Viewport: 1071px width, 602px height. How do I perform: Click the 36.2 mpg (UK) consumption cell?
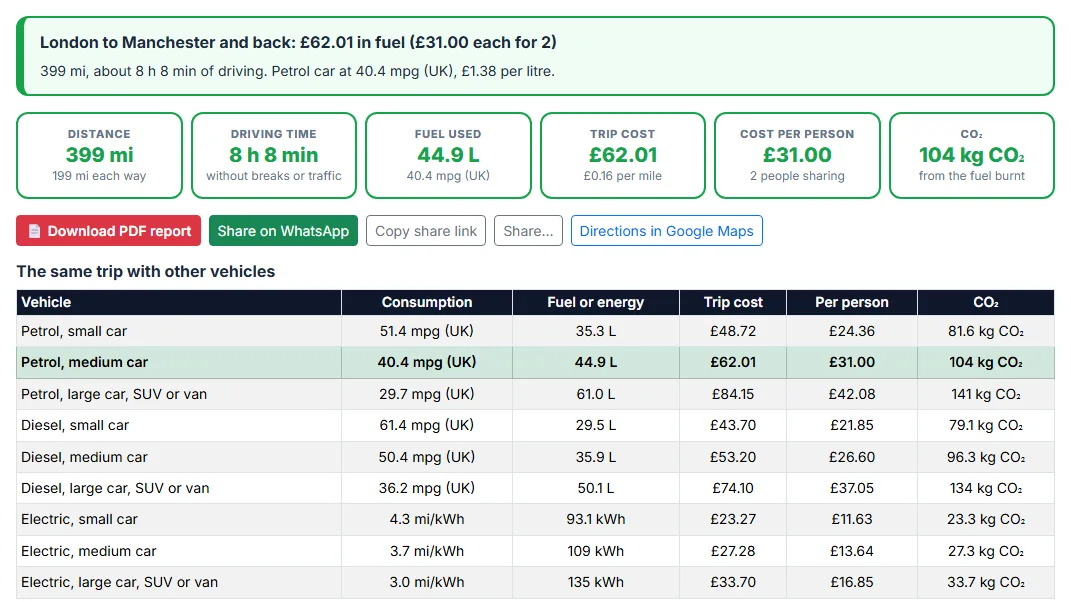pyautogui.click(x=427, y=489)
